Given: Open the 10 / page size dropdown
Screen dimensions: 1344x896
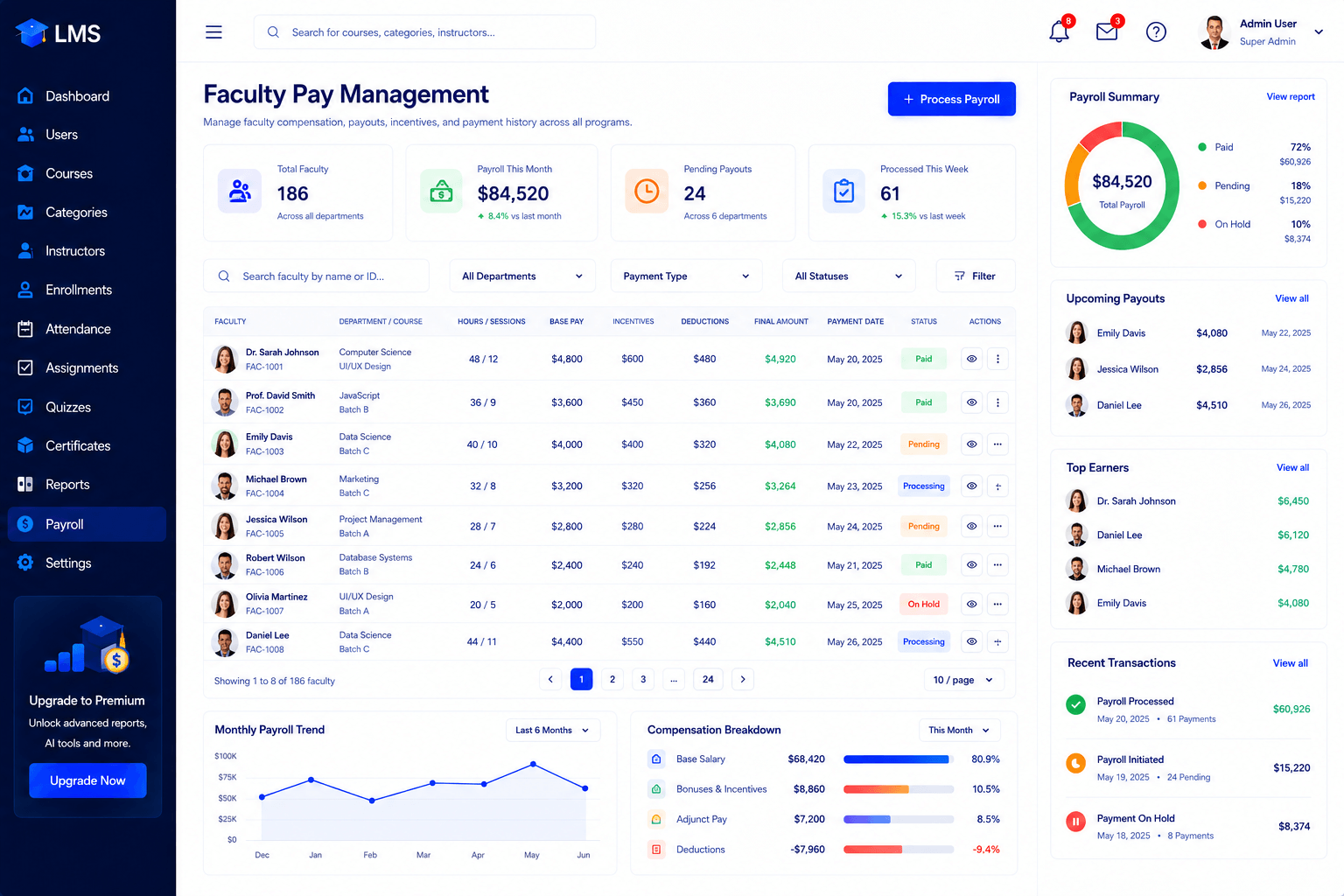Looking at the screenshot, I should coord(963,680).
